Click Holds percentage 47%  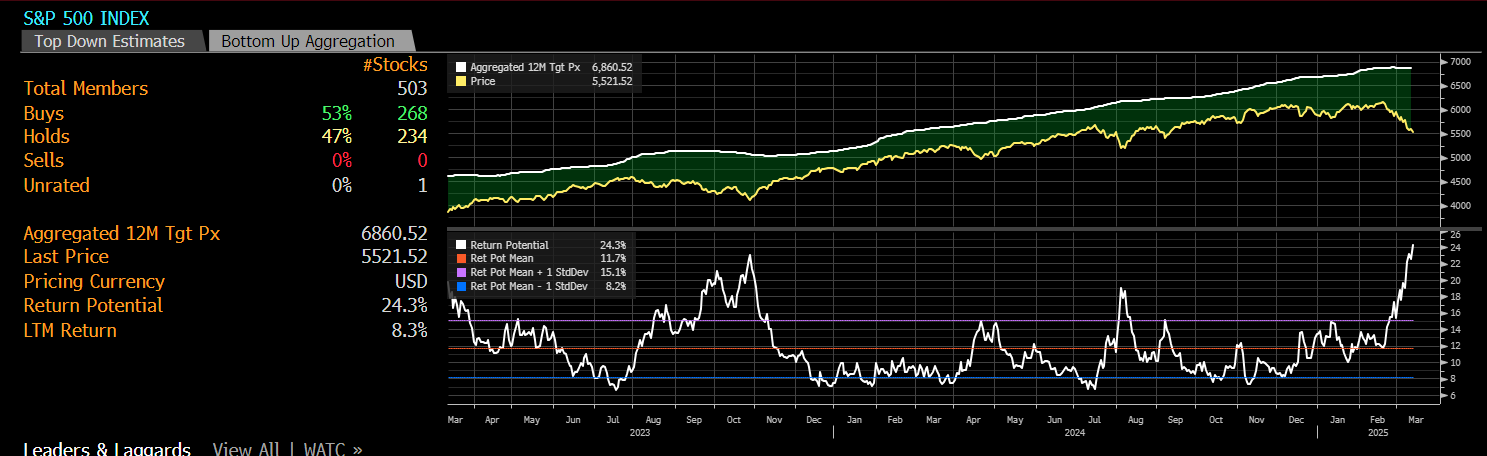click(336, 137)
